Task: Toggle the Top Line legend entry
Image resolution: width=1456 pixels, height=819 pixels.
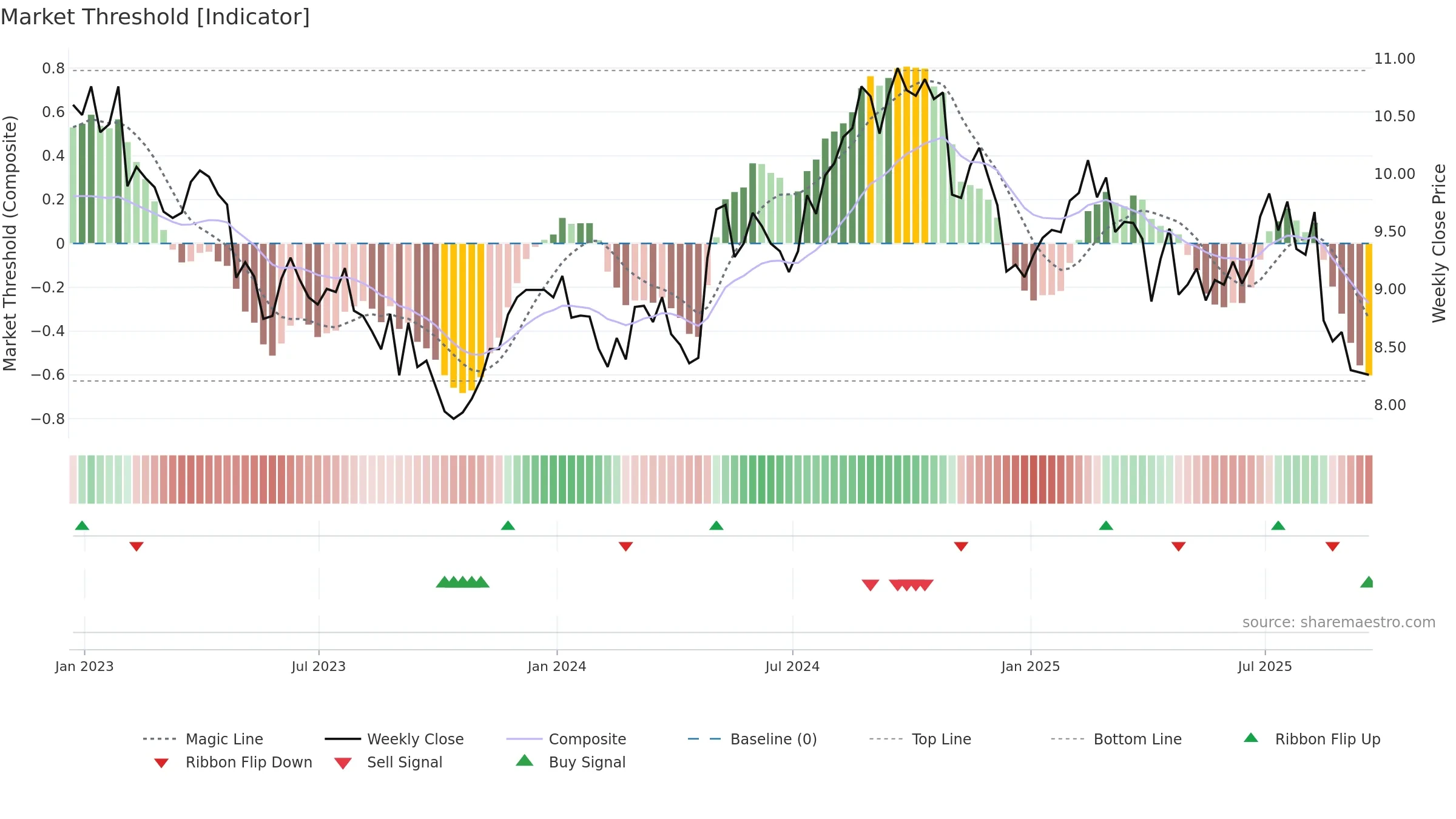Action: tap(920, 739)
